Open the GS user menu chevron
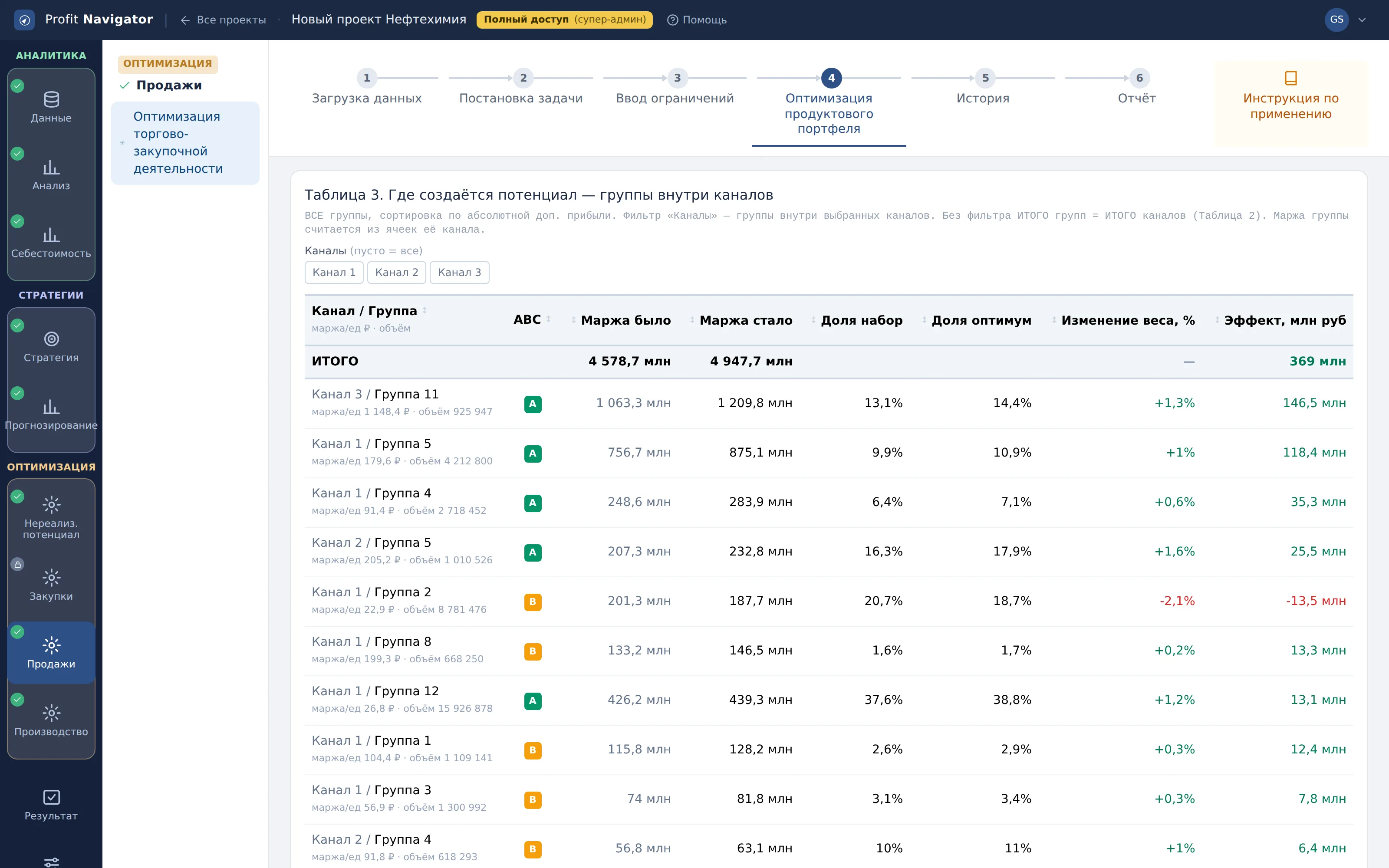This screenshot has height=868, width=1389. click(x=1362, y=20)
